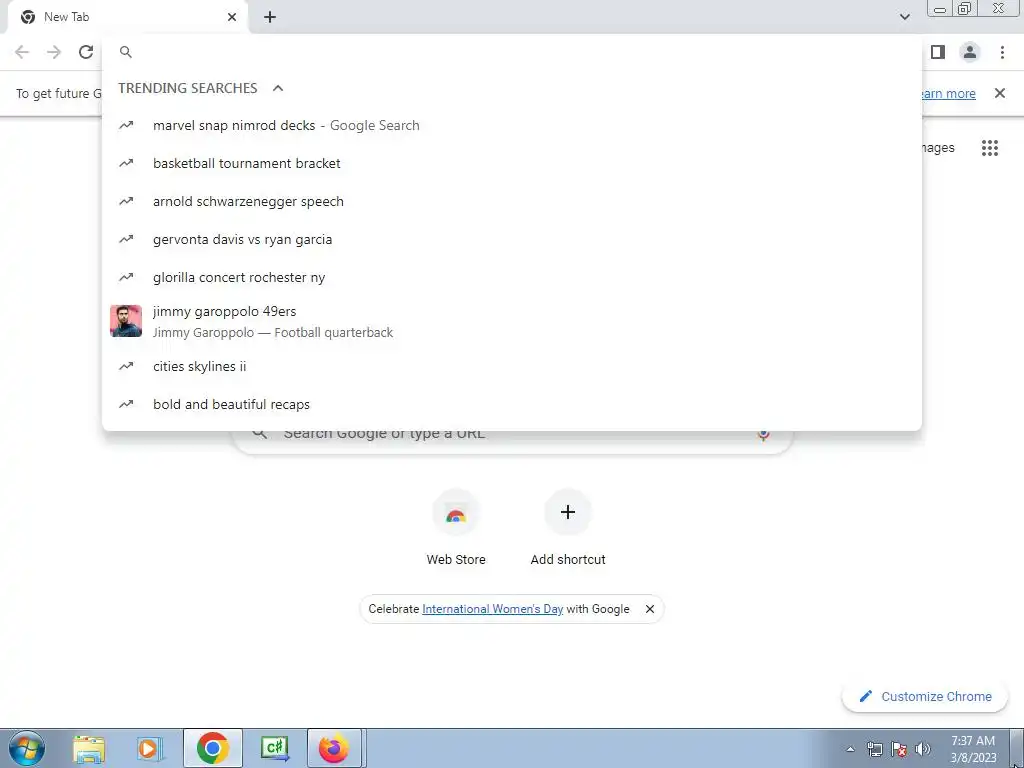Click trending icon beside marvel snap nimrod decks

(x=126, y=125)
